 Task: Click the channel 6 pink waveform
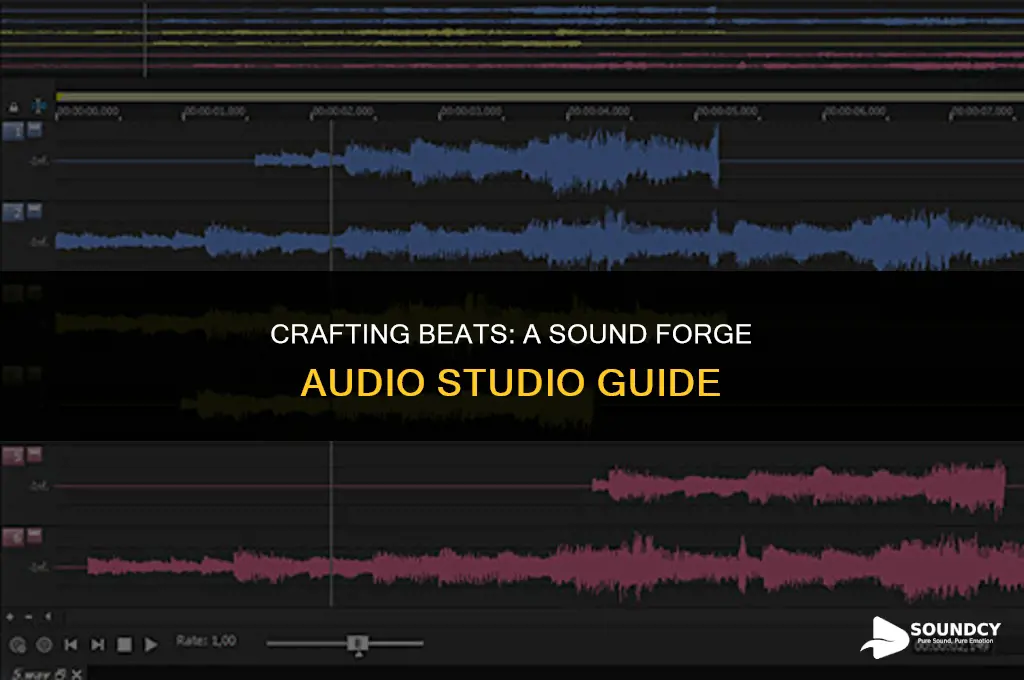point(555,567)
